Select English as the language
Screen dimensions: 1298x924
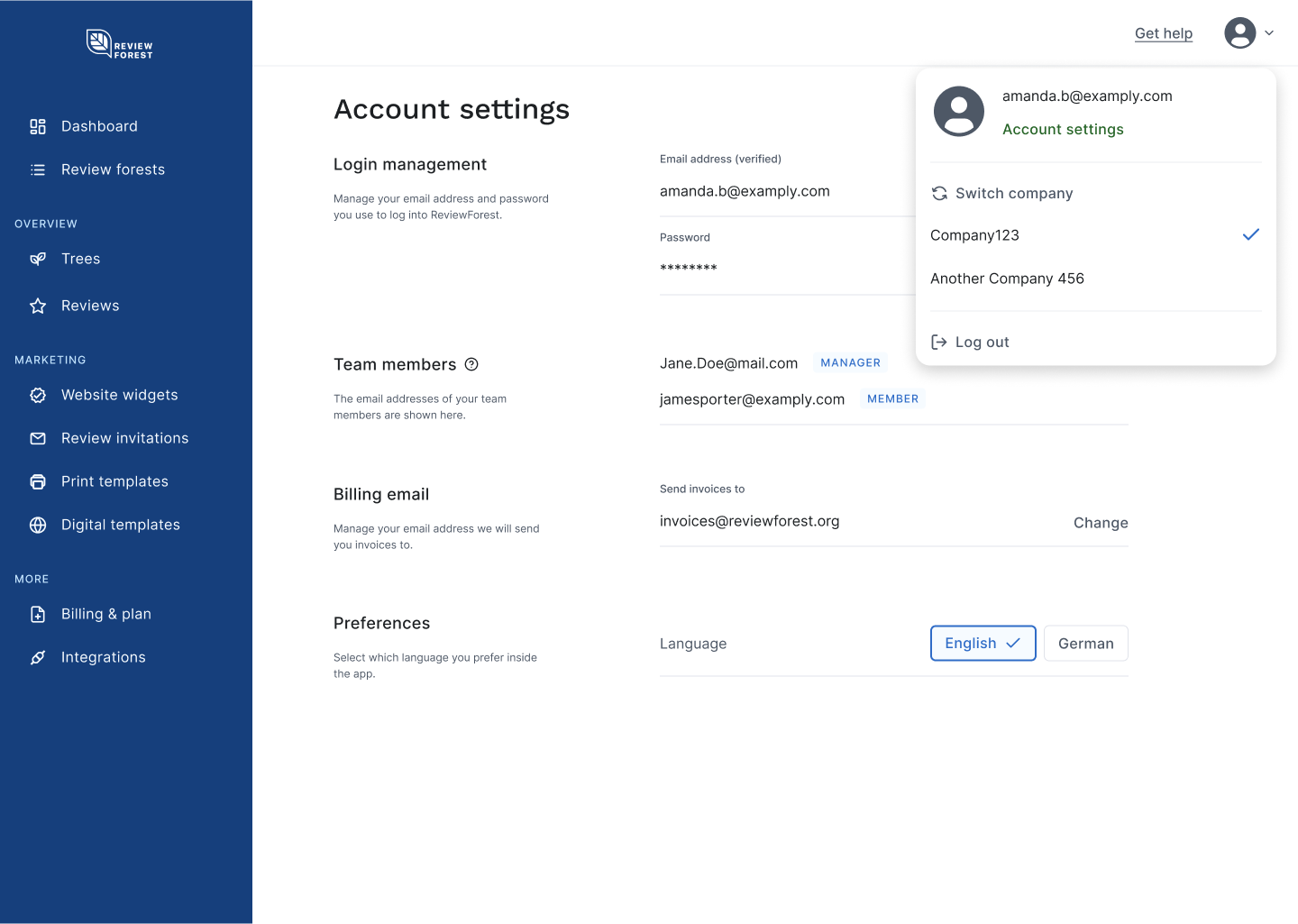[x=983, y=644]
